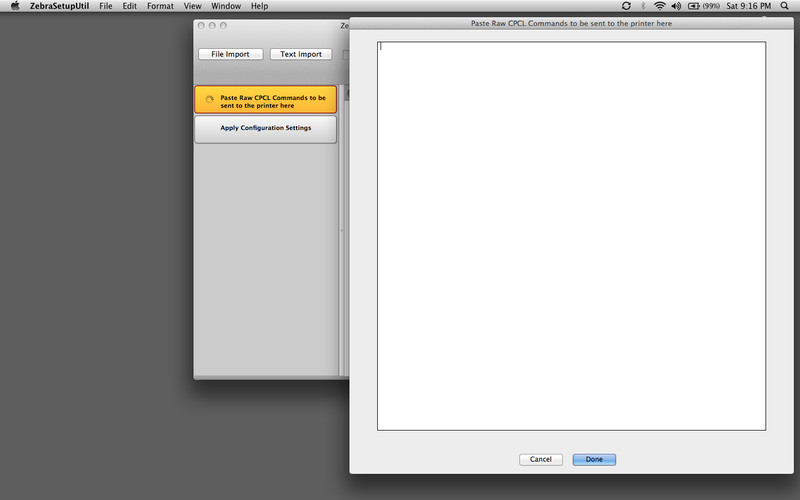Open the Edit menu
The height and width of the screenshot is (500, 800).
click(x=130, y=6)
